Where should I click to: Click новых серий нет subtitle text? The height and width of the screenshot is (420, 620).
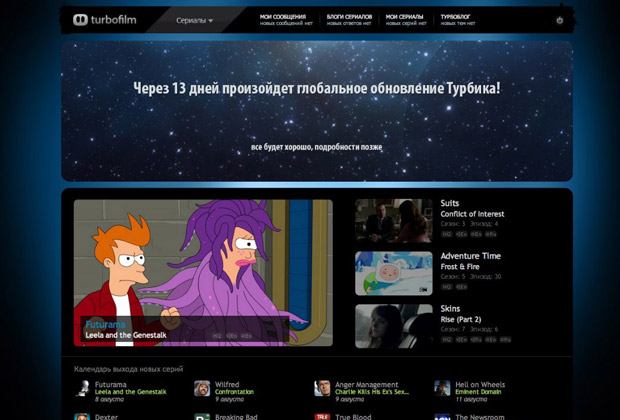[406, 23]
